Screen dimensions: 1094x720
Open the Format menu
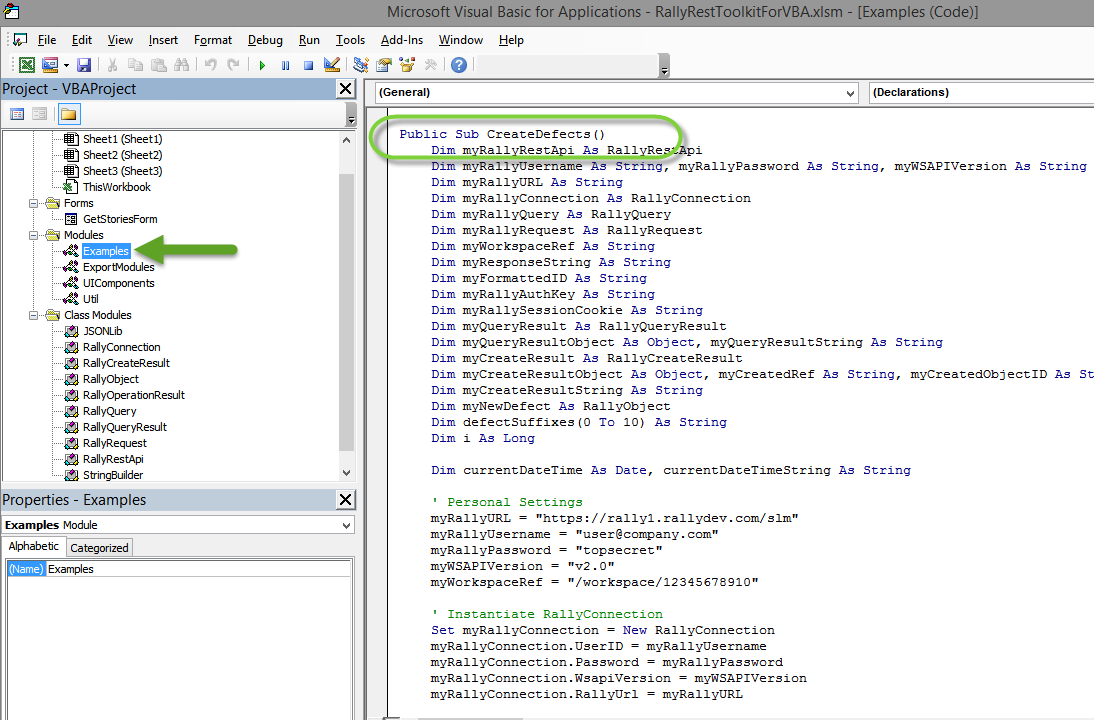213,40
